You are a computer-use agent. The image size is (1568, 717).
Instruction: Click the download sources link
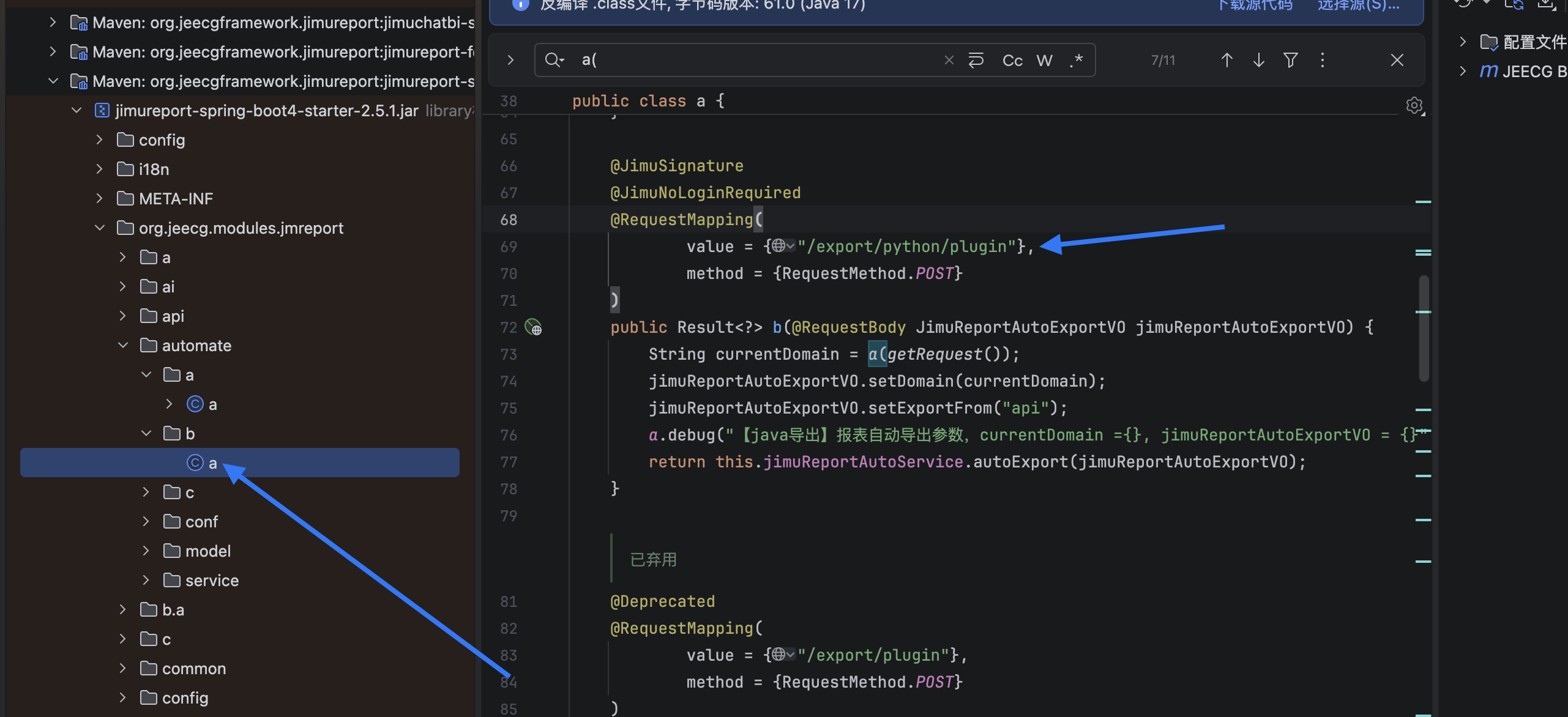click(x=1255, y=5)
